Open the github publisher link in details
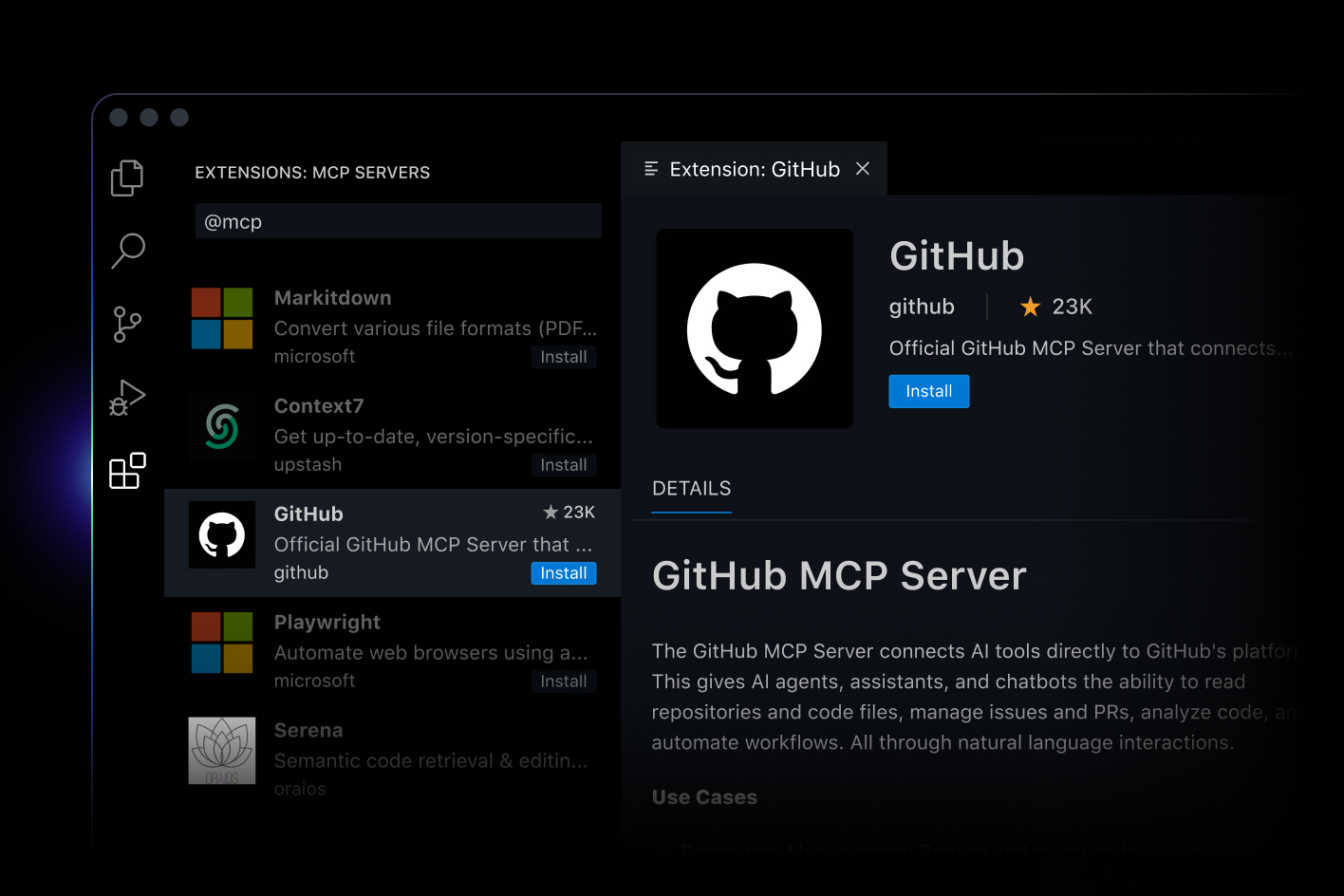This screenshot has width=1344, height=896. [x=922, y=307]
